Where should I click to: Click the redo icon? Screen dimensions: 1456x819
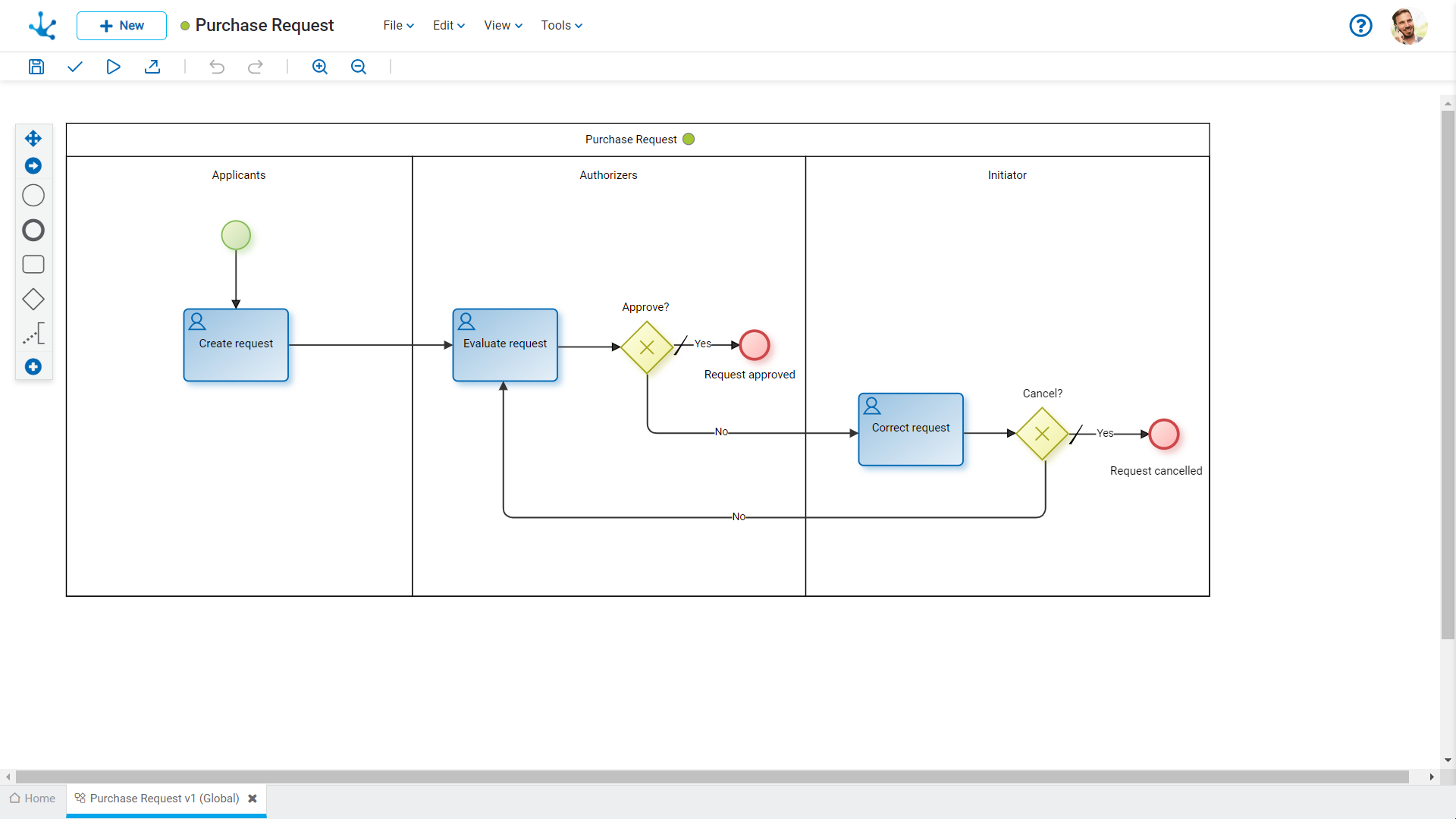pos(255,66)
